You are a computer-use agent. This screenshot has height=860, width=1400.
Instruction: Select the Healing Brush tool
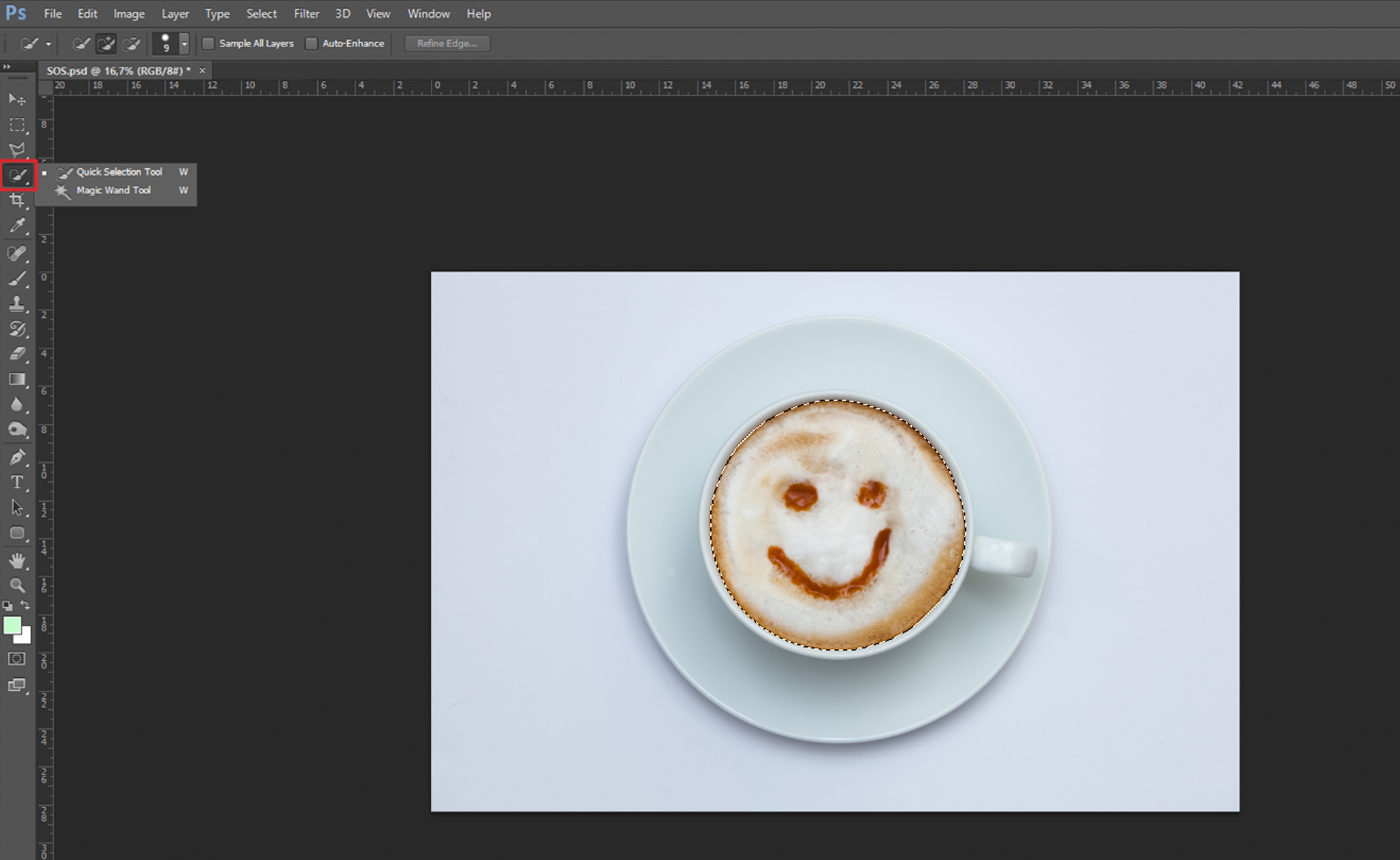[x=17, y=253]
